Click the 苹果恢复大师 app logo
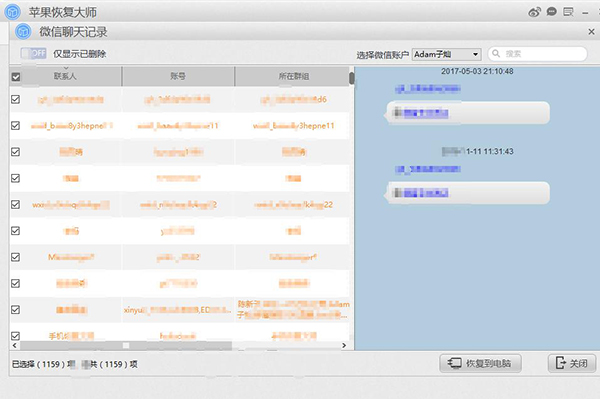Viewport: 600px width, 399px height. coord(13,12)
